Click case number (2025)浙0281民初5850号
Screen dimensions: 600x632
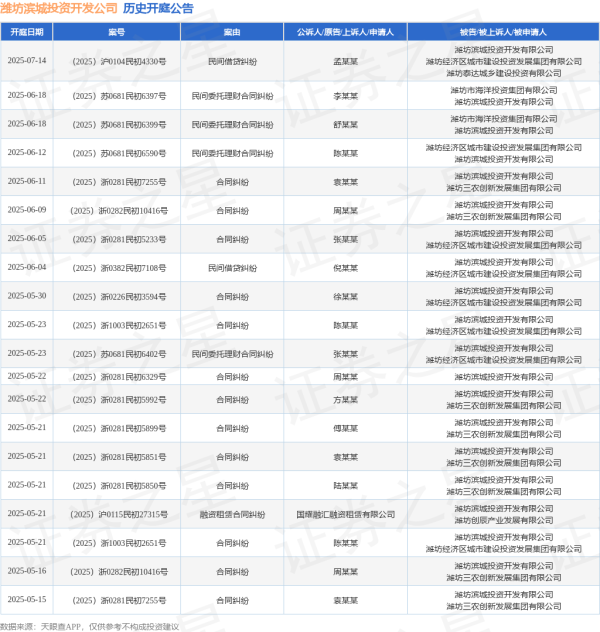pos(119,486)
